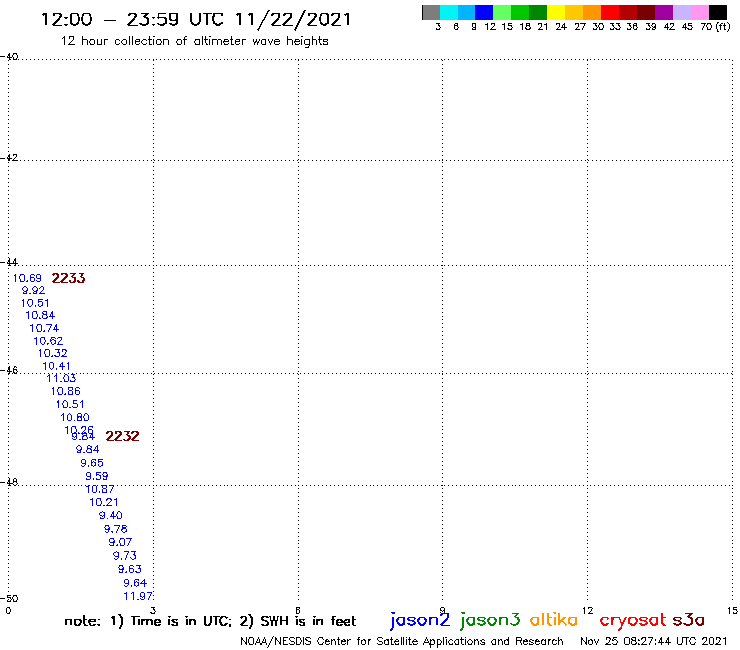The height and width of the screenshot is (650, 740).
Task: Click the 9.40 wave height value
Action: point(110,515)
